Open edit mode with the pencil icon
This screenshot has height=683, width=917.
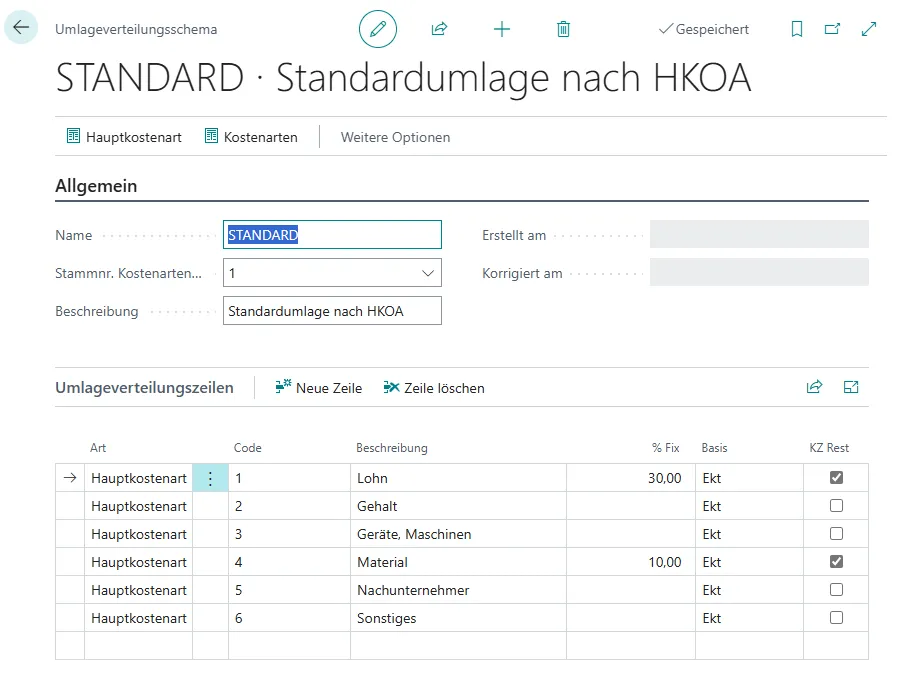coord(377,28)
